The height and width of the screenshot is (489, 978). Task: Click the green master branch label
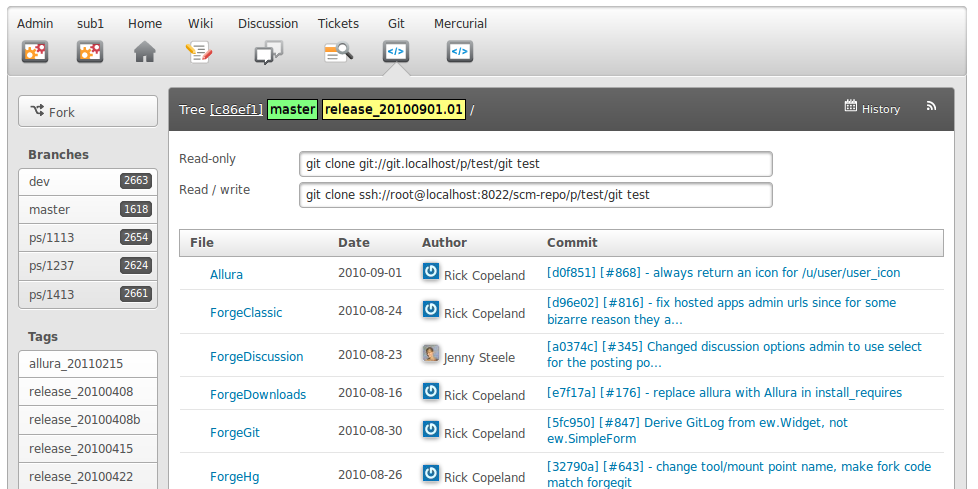pyautogui.click(x=292, y=109)
